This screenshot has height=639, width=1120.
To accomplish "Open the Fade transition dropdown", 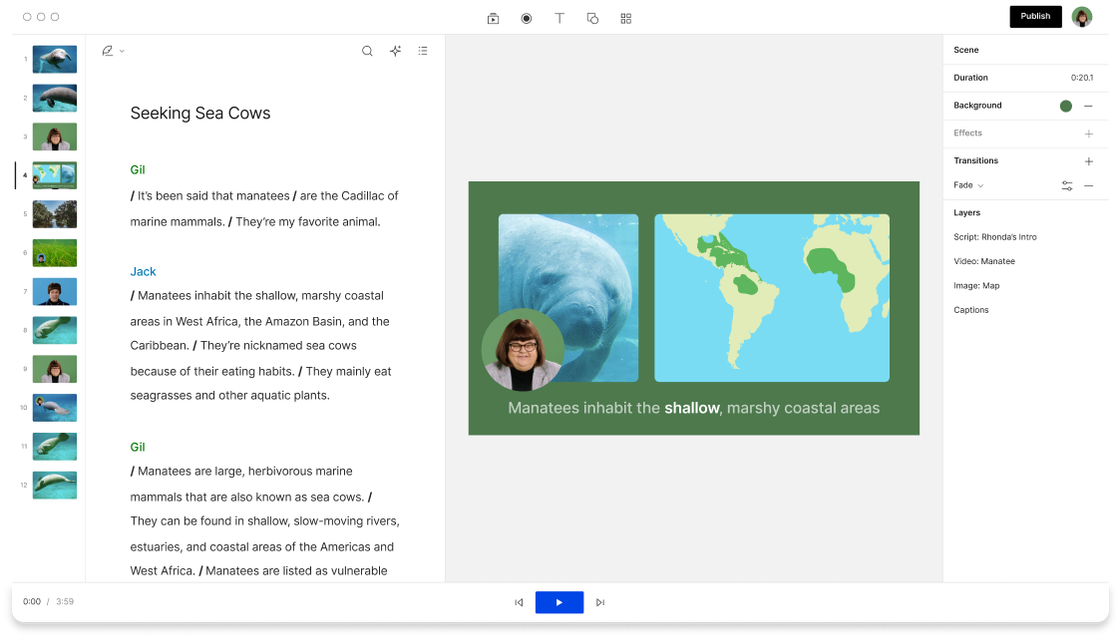I will 969,185.
